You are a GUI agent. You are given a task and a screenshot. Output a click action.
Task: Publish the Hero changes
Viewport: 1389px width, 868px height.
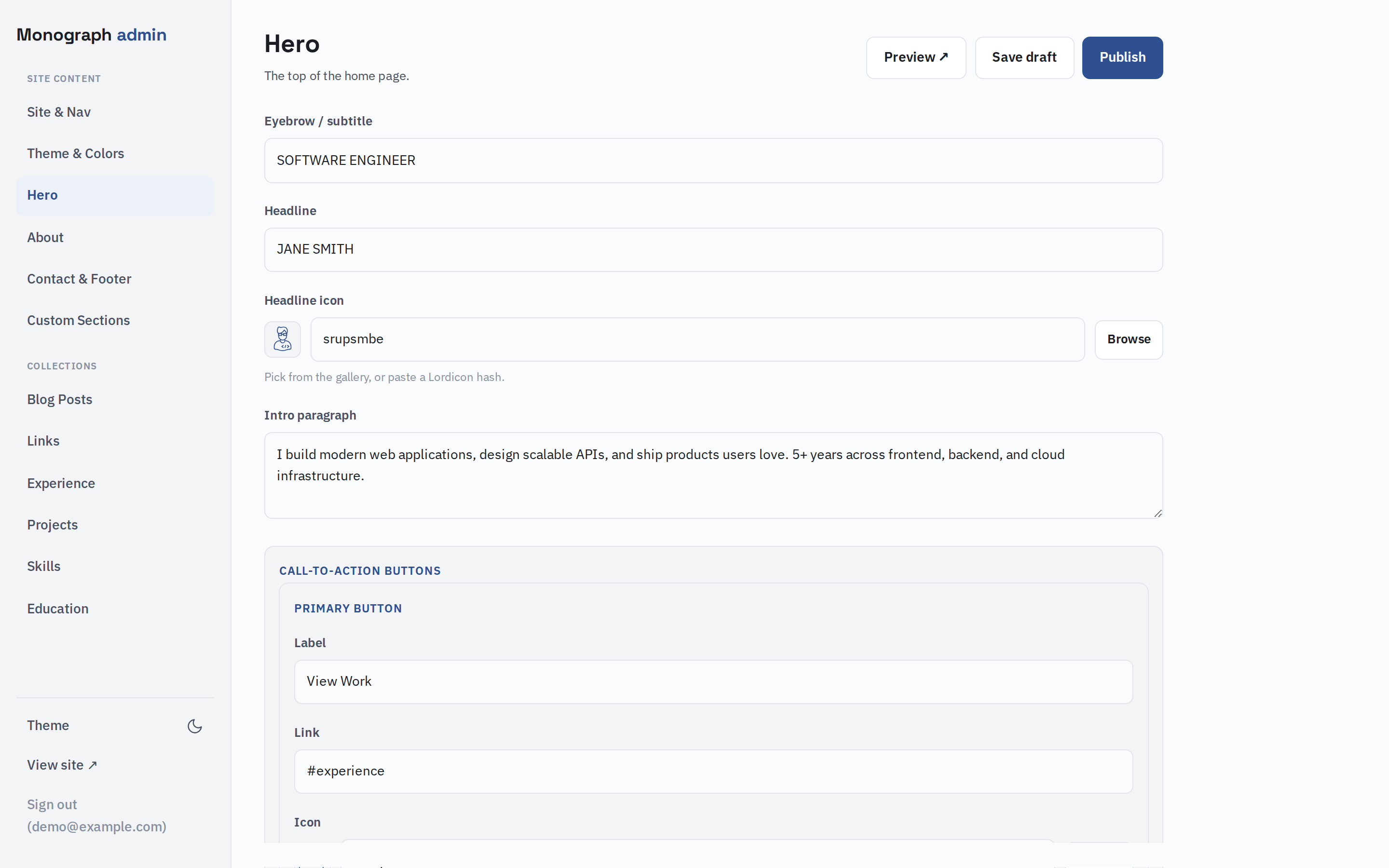(x=1122, y=57)
